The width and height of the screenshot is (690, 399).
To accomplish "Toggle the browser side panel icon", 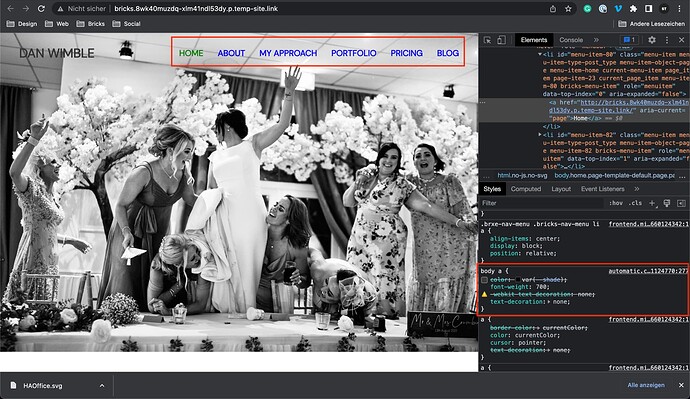I will 648,8.
